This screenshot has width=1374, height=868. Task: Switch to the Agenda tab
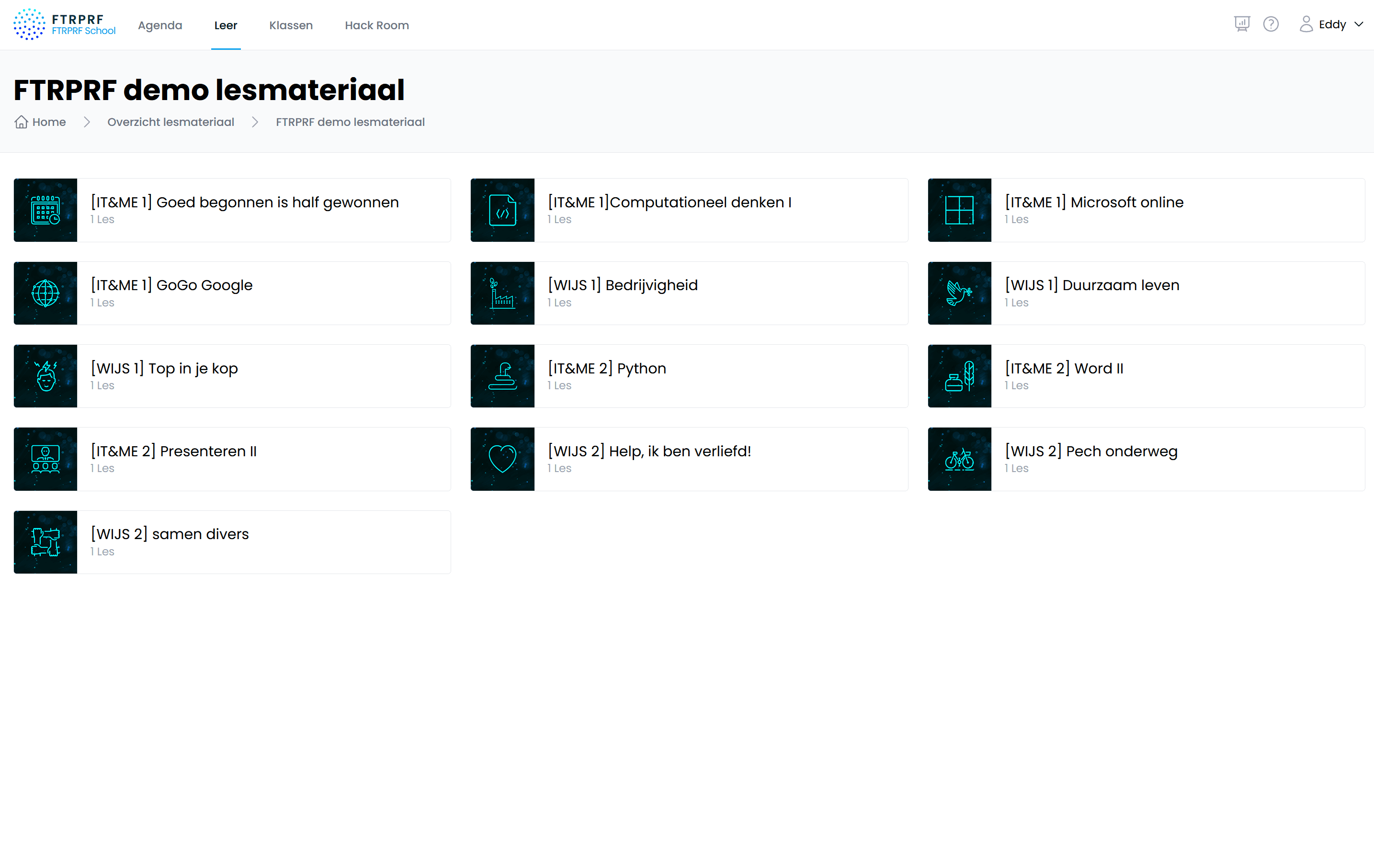[x=160, y=25]
